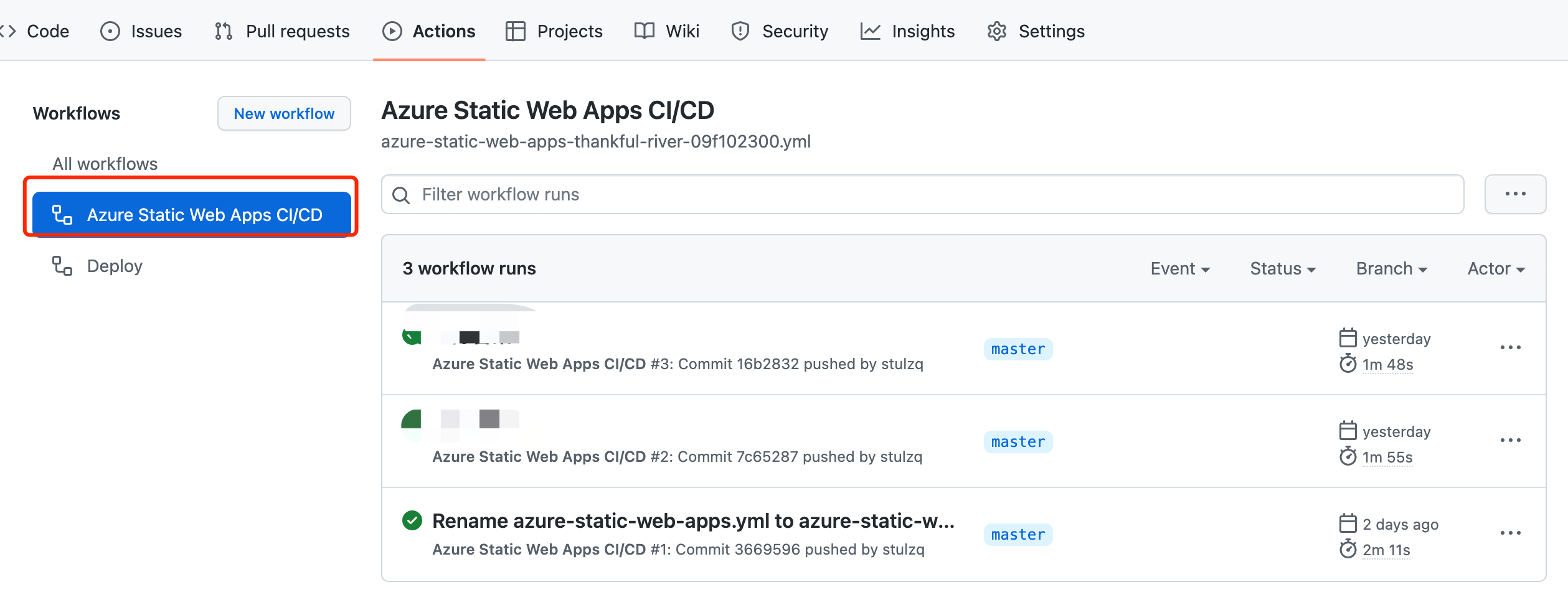Click stopwatch icon beside 1m 55s
This screenshot has width=1568, height=610.
1348,456
